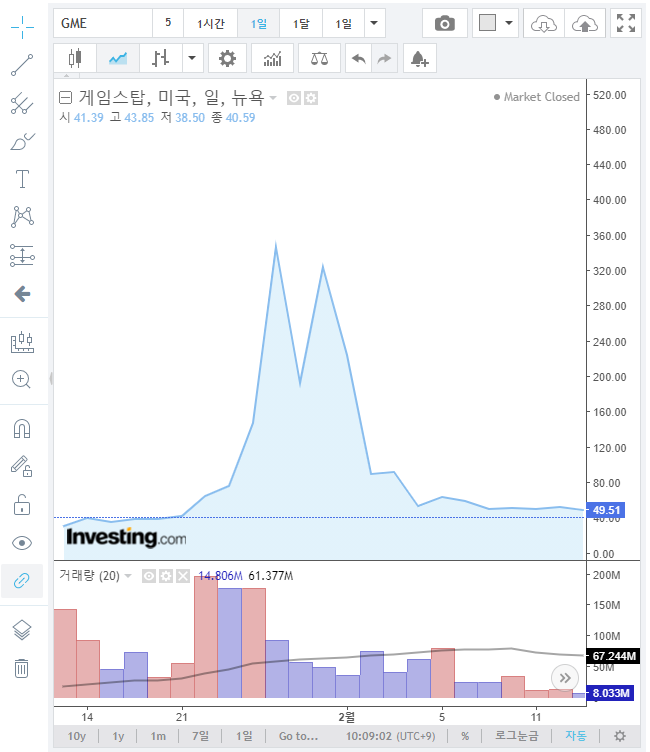Expand the dropdown next to gray square
This screenshot has width=650, height=752.
pyautogui.click(x=509, y=23)
